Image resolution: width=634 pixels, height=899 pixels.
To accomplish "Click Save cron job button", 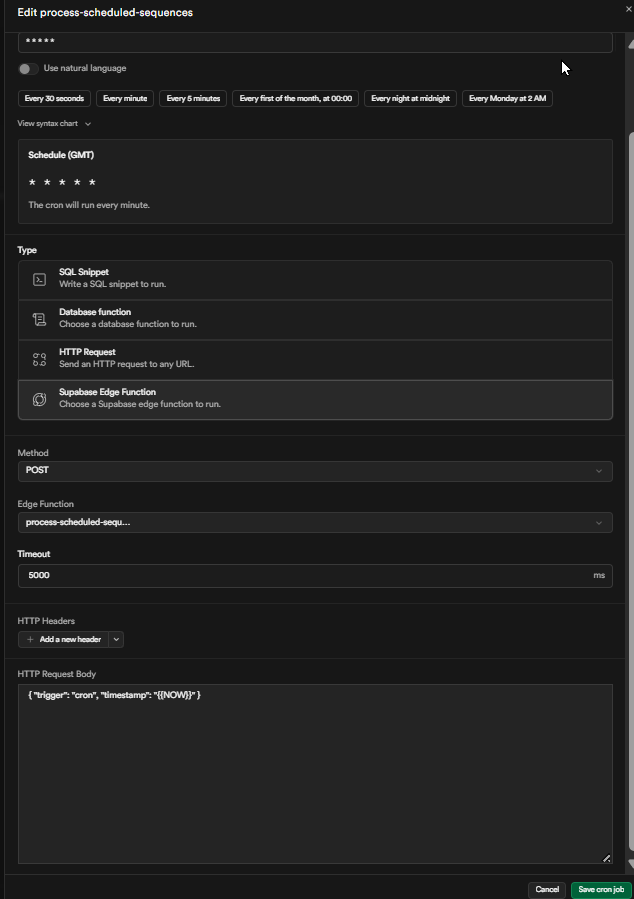I will (x=601, y=889).
